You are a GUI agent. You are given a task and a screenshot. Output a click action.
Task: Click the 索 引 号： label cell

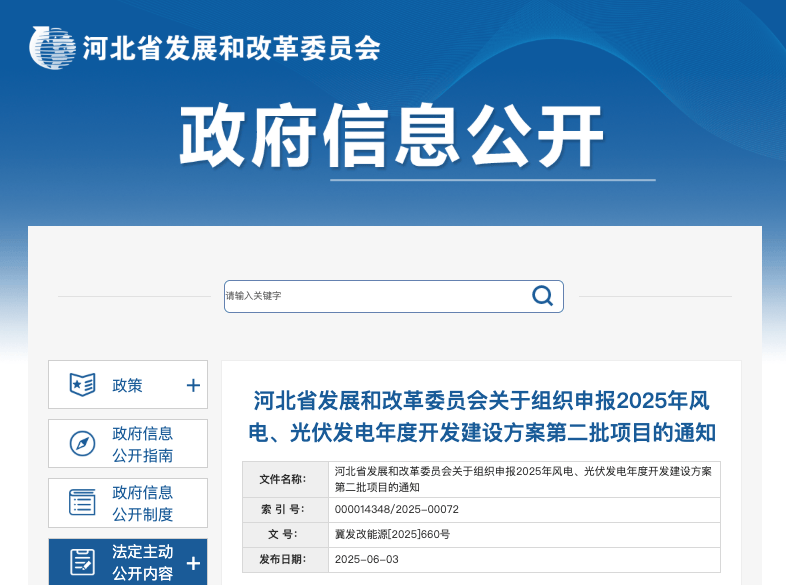(285, 510)
